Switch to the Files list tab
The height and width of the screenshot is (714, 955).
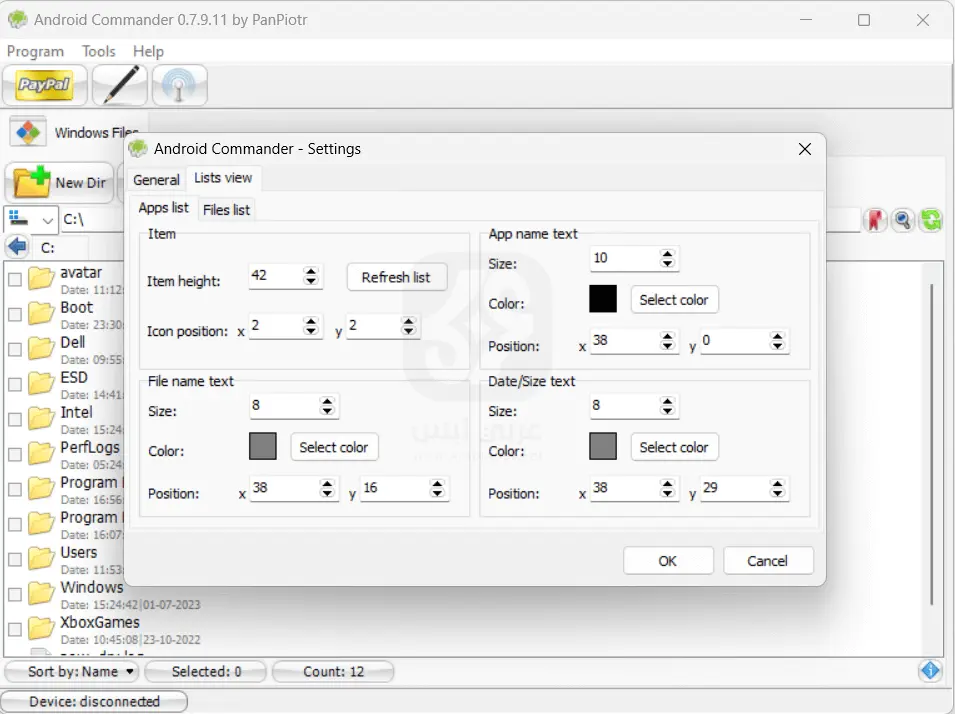coord(226,209)
